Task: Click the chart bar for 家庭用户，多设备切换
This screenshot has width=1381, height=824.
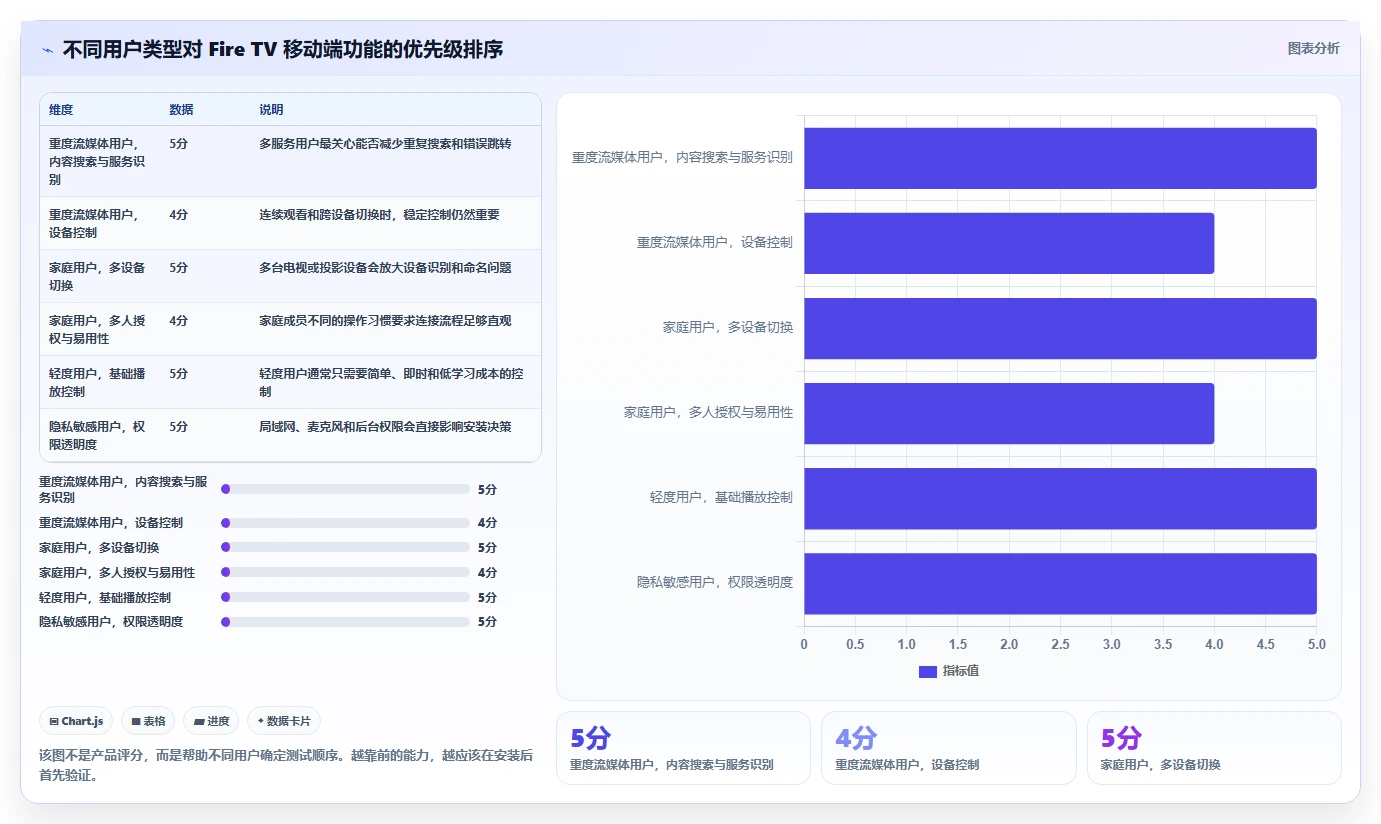Action: 1060,328
